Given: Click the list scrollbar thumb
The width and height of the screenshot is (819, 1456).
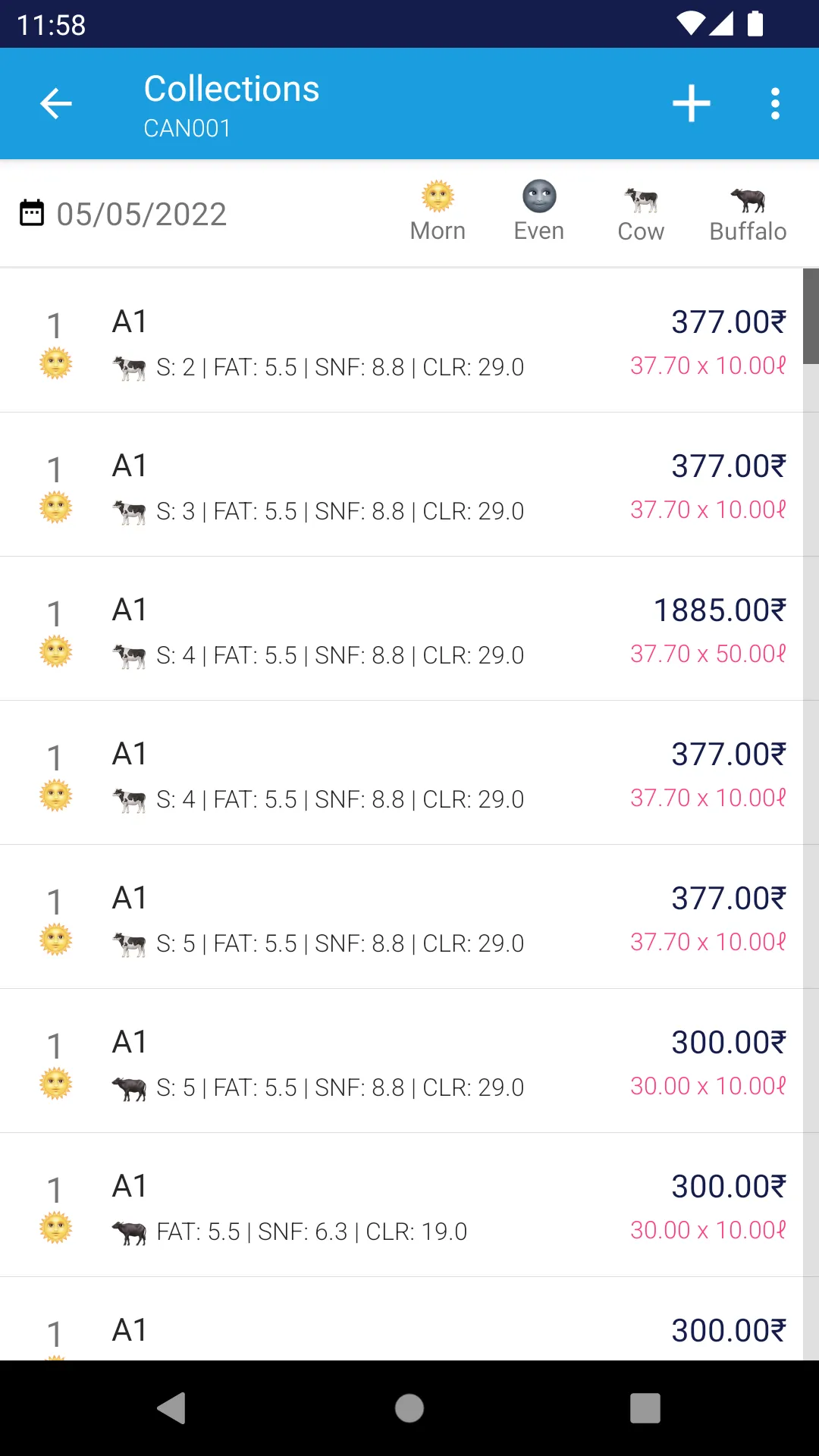Looking at the screenshot, I should pos(811,316).
